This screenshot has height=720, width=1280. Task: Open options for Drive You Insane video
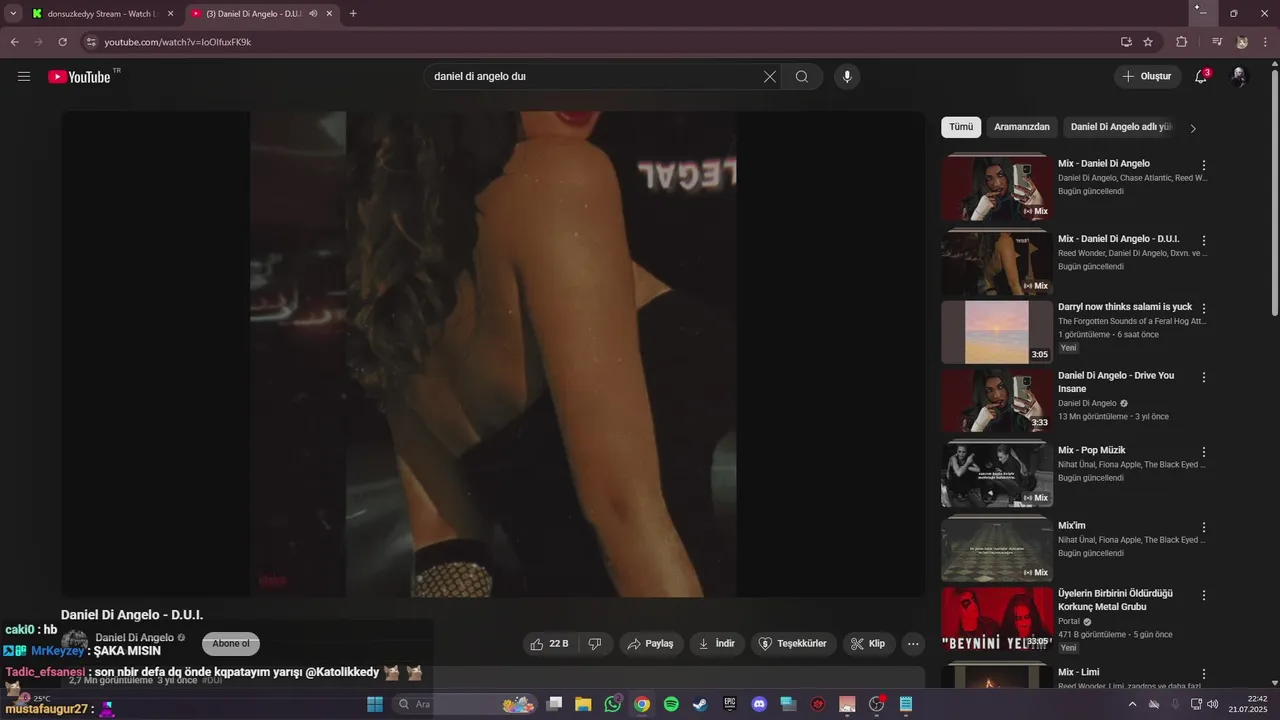(1204, 377)
